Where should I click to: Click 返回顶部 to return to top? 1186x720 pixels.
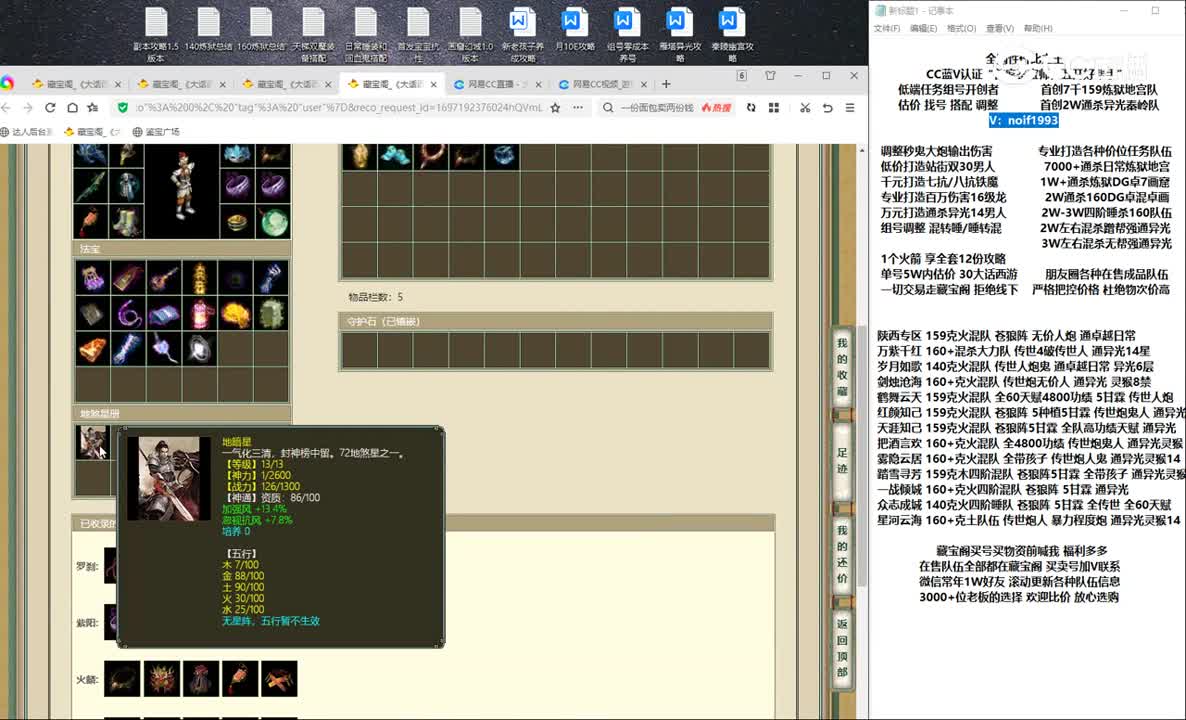842,647
